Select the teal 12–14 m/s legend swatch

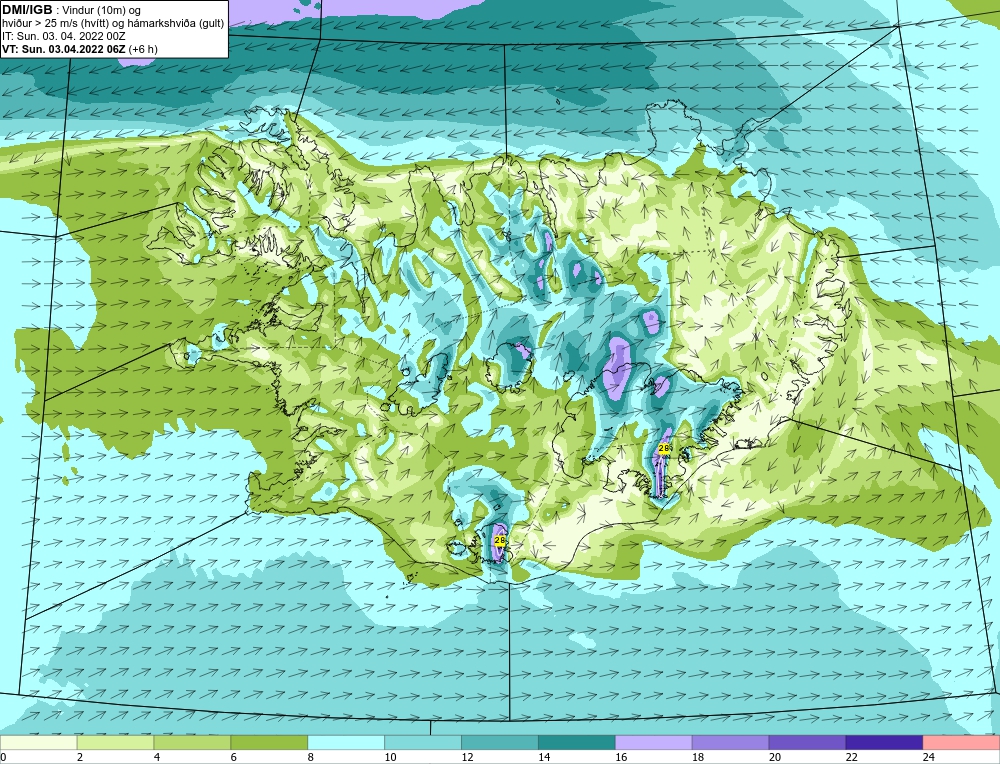(x=499, y=743)
